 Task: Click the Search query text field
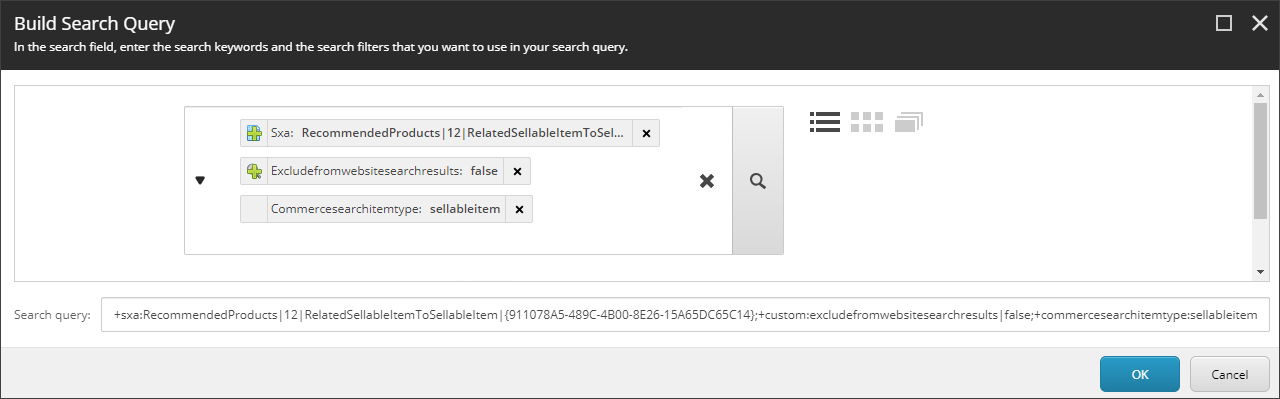[685, 315]
